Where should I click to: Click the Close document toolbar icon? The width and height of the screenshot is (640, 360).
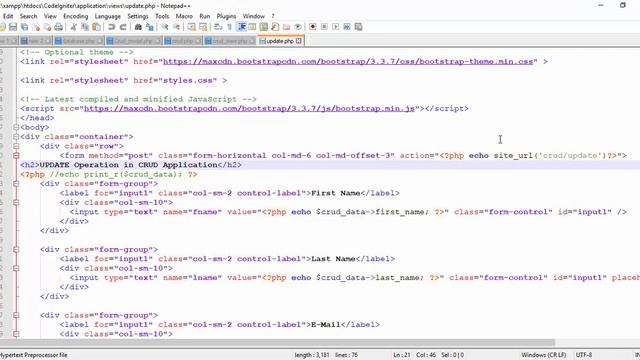click(x=36, y=27)
